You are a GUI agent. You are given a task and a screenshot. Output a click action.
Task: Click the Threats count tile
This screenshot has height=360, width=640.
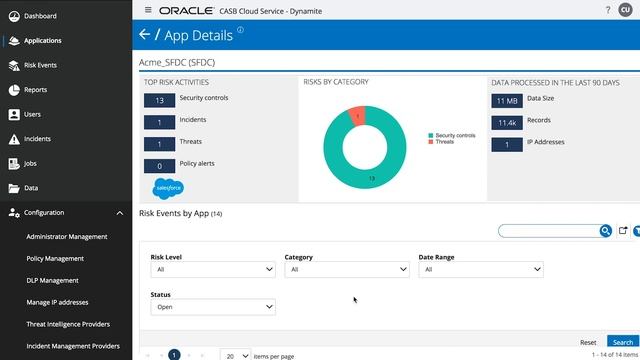tap(160, 144)
